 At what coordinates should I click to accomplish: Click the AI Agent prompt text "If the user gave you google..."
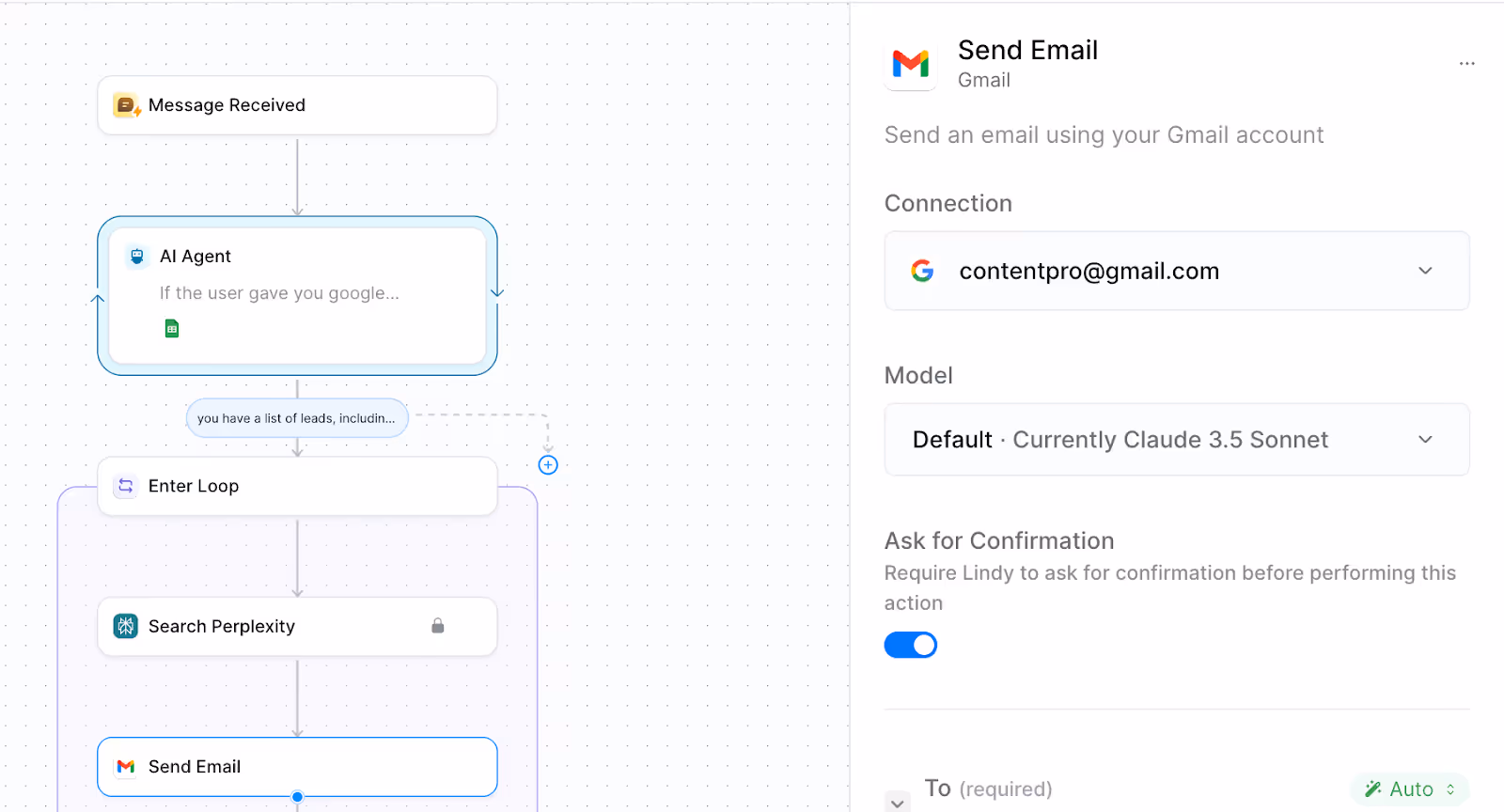pos(279,293)
